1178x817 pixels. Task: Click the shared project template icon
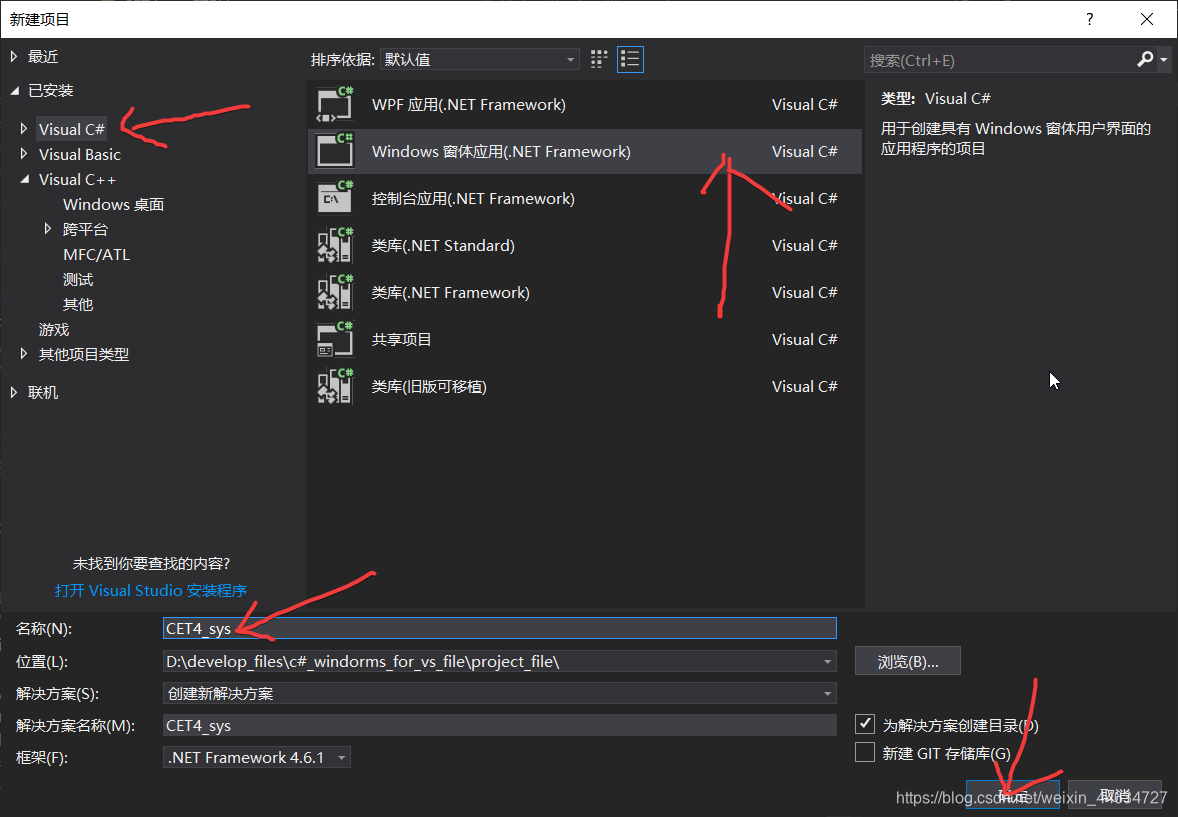(x=334, y=339)
